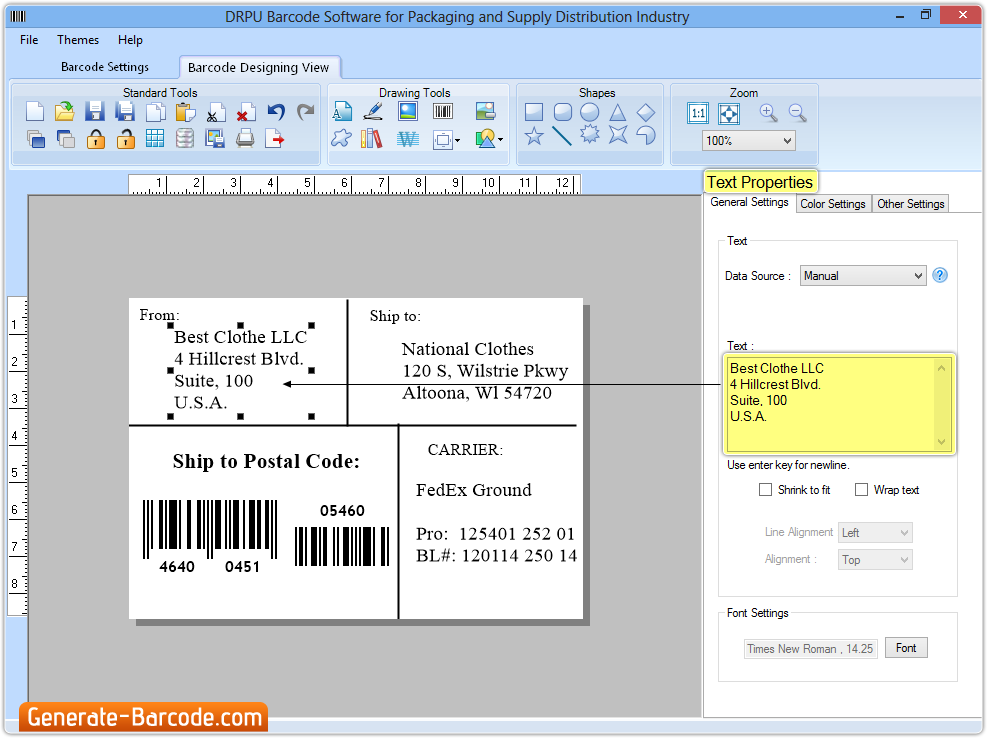This screenshot has width=987, height=738.
Task: Insert a picture with the image tool
Action: (x=408, y=111)
